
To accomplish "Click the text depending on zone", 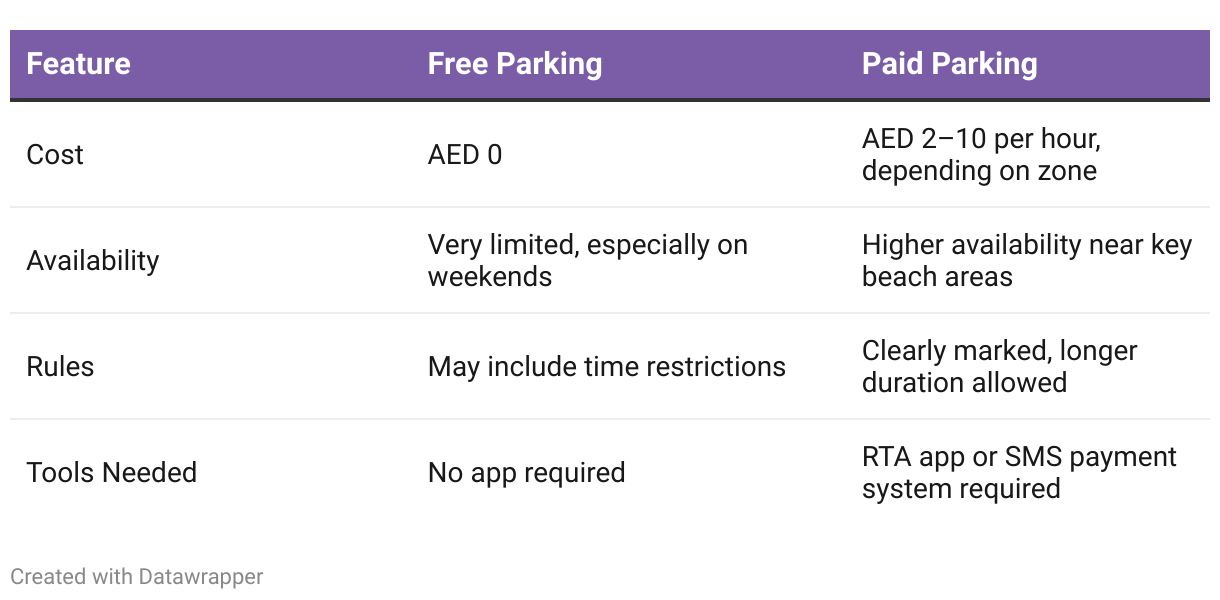I will pos(979,171).
